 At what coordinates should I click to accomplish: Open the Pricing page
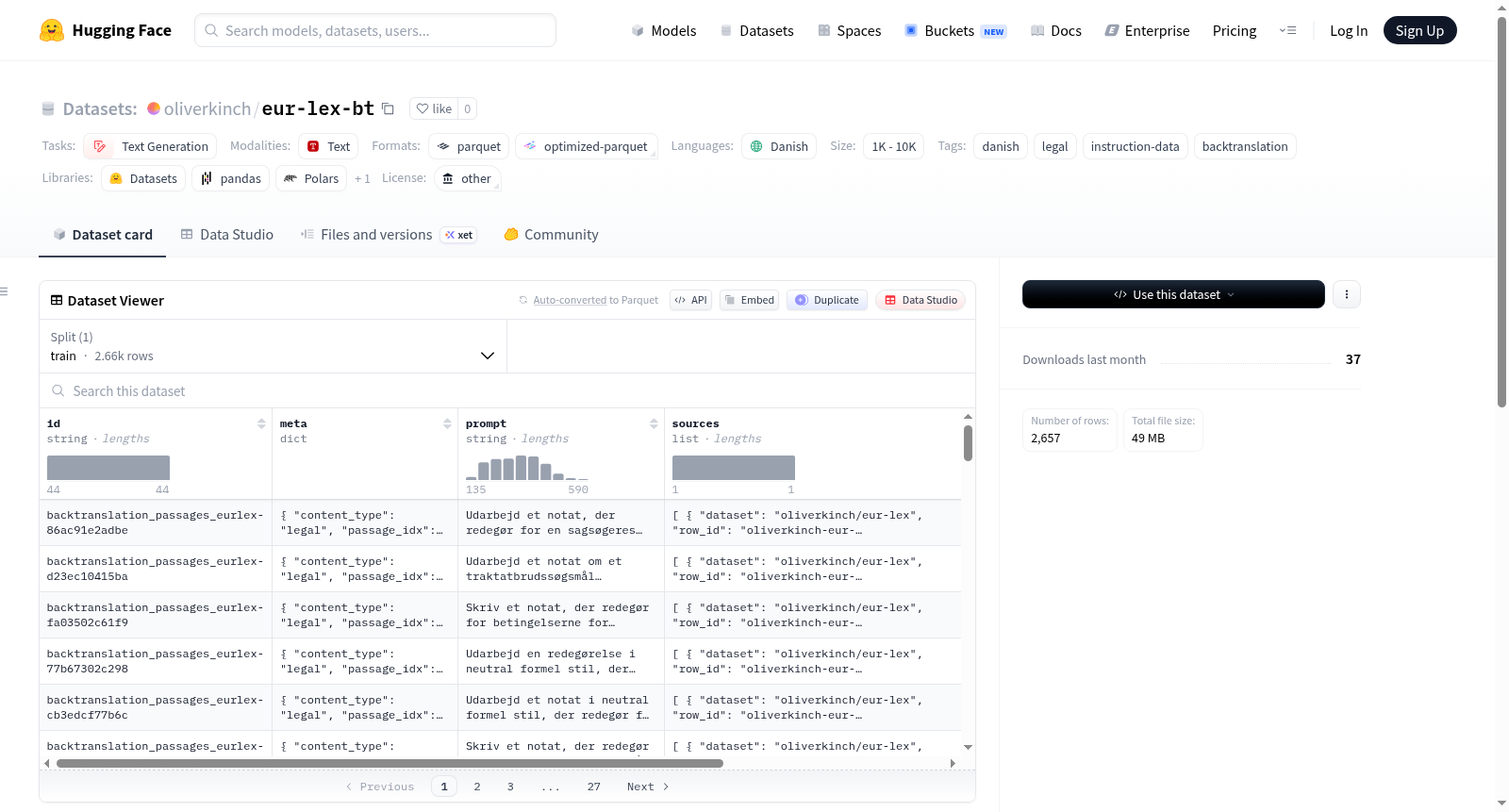tap(1235, 30)
